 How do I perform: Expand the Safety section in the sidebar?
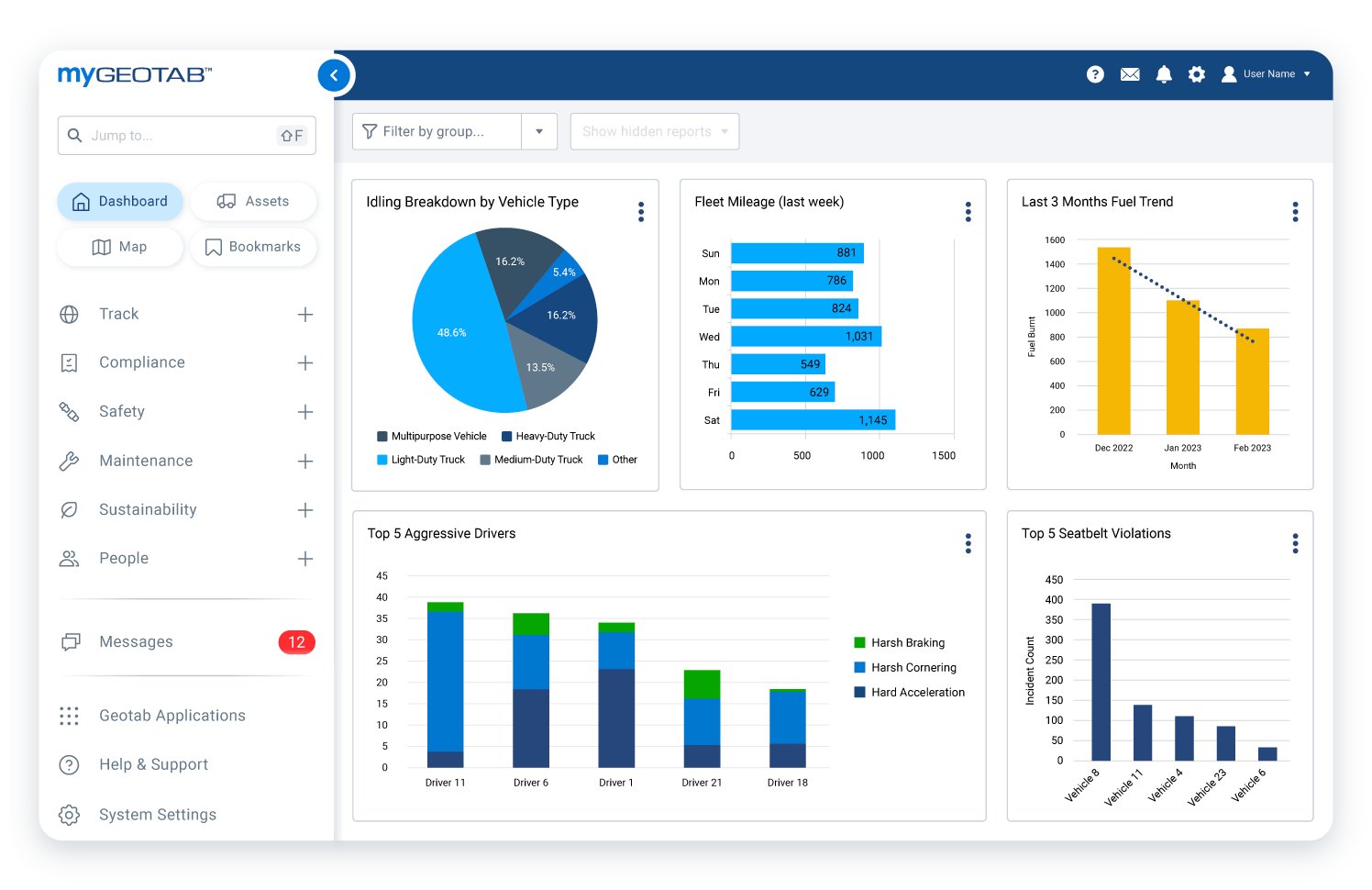pos(305,411)
